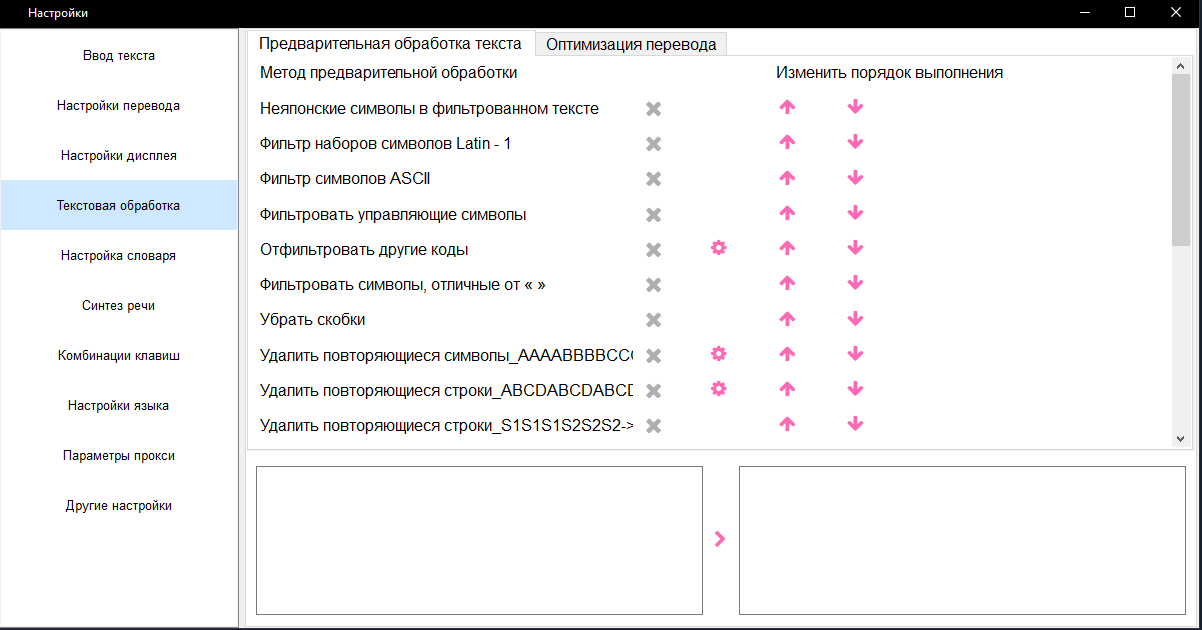1202x630 pixels.
Task: Move 'Убрать скобки' up
Action: (787, 318)
